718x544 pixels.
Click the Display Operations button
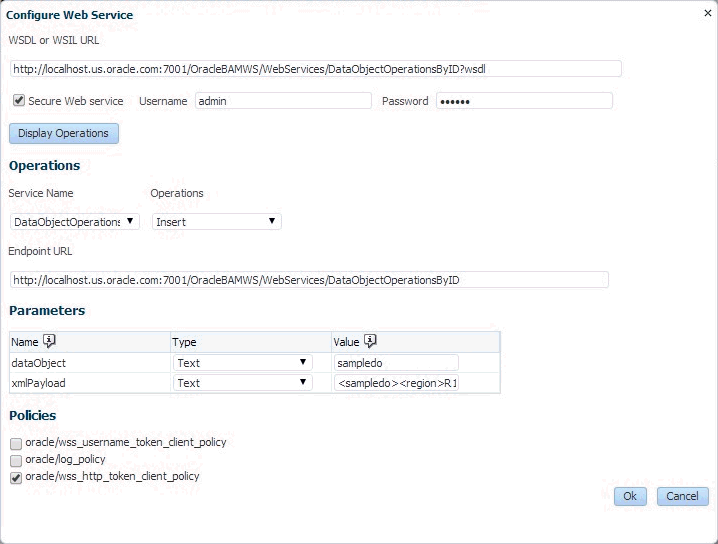click(x=64, y=133)
